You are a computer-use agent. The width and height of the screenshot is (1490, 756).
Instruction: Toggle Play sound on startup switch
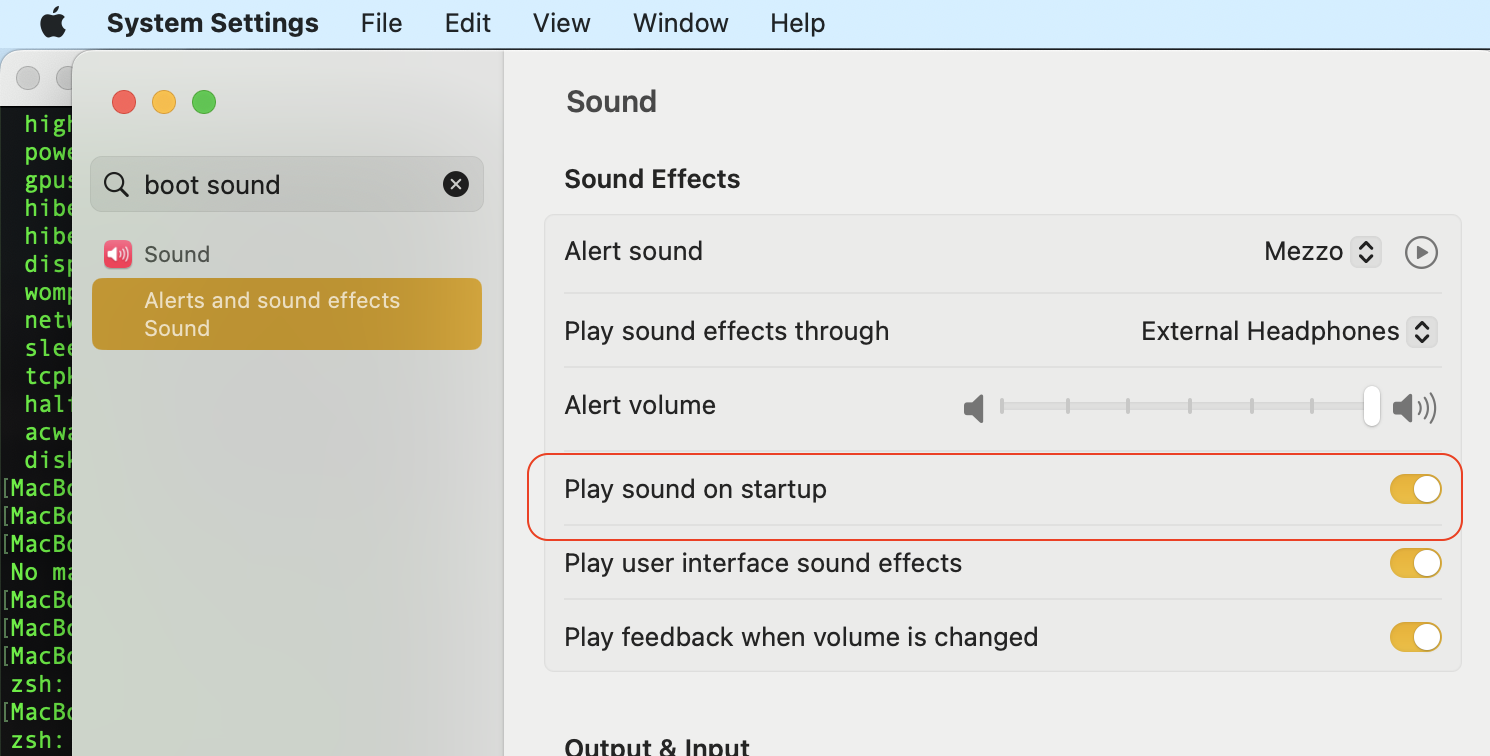pos(1416,489)
